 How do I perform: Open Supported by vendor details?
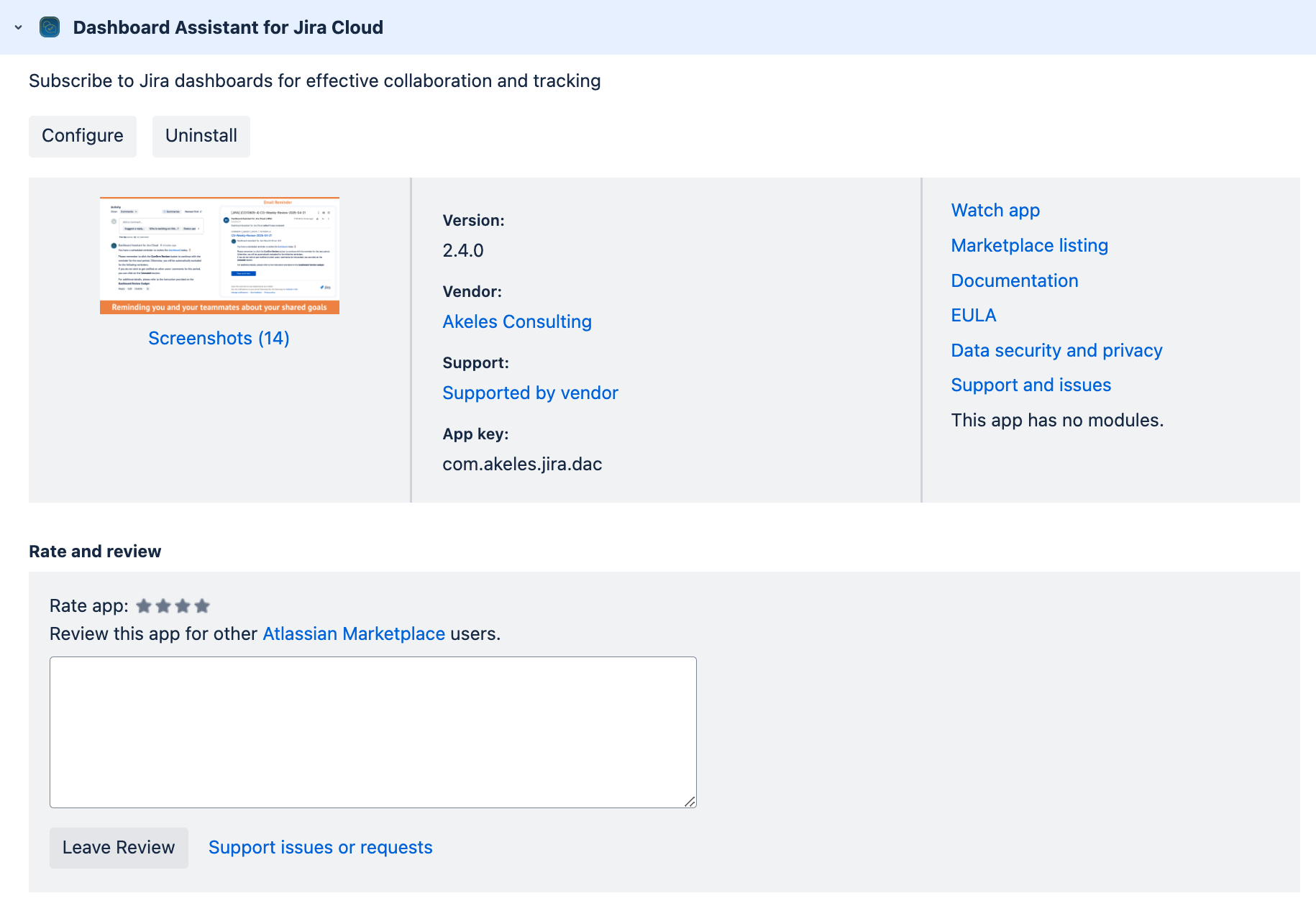530,393
